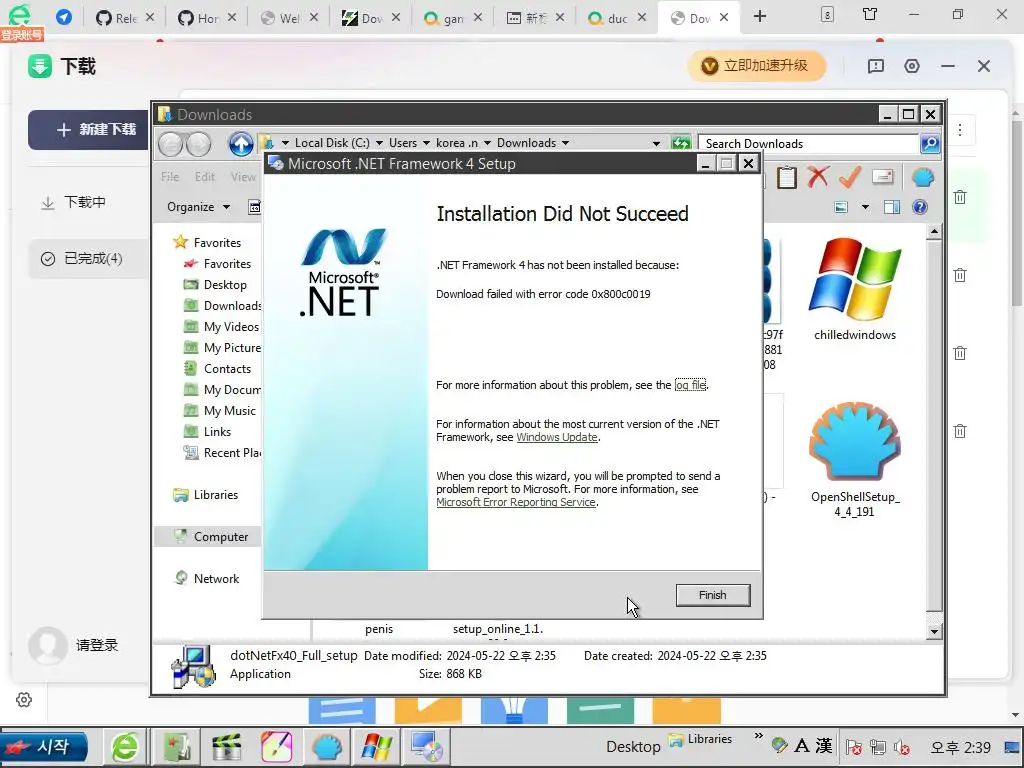This screenshot has width=1024, height=768.
Task: Click the 新建下载 new download button
Action: (89, 129)
